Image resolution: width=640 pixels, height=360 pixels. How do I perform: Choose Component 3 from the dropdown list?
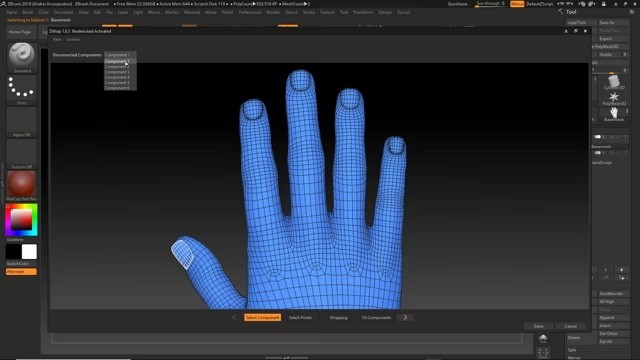pos(117,72)
